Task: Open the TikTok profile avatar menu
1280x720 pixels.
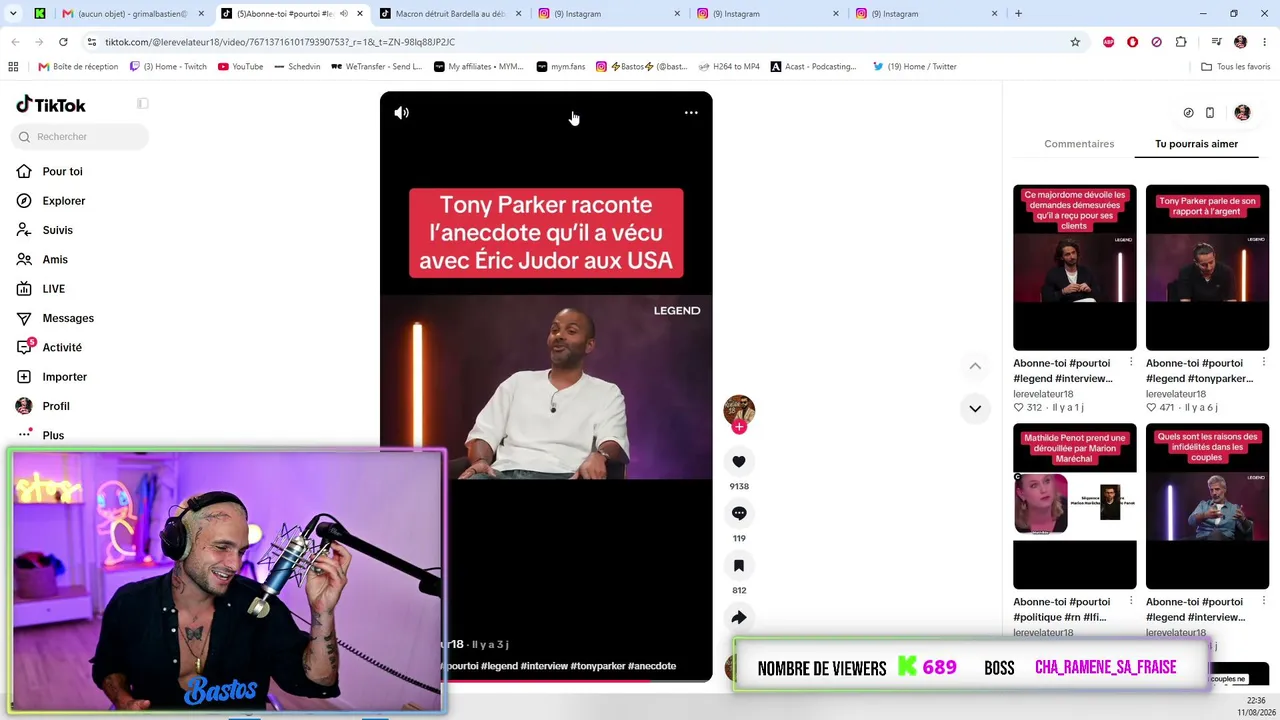Action: click(1242, 113)
